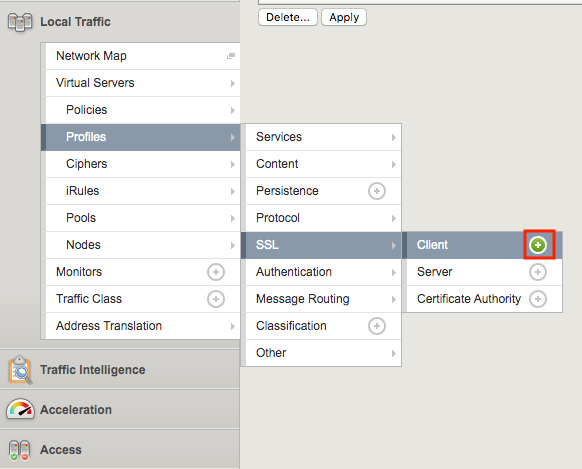Add a new Persistence profile via plus icon

coord(377,191)
